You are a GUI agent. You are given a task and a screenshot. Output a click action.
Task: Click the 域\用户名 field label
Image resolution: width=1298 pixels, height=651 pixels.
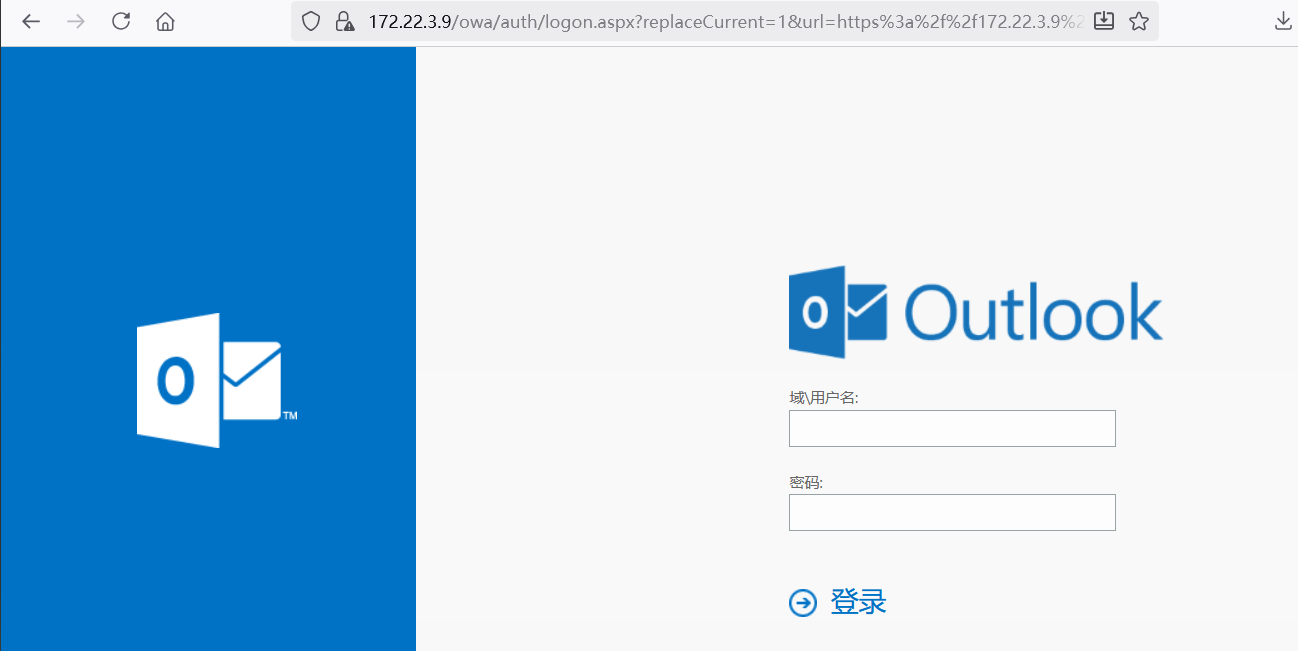point(824,398)
